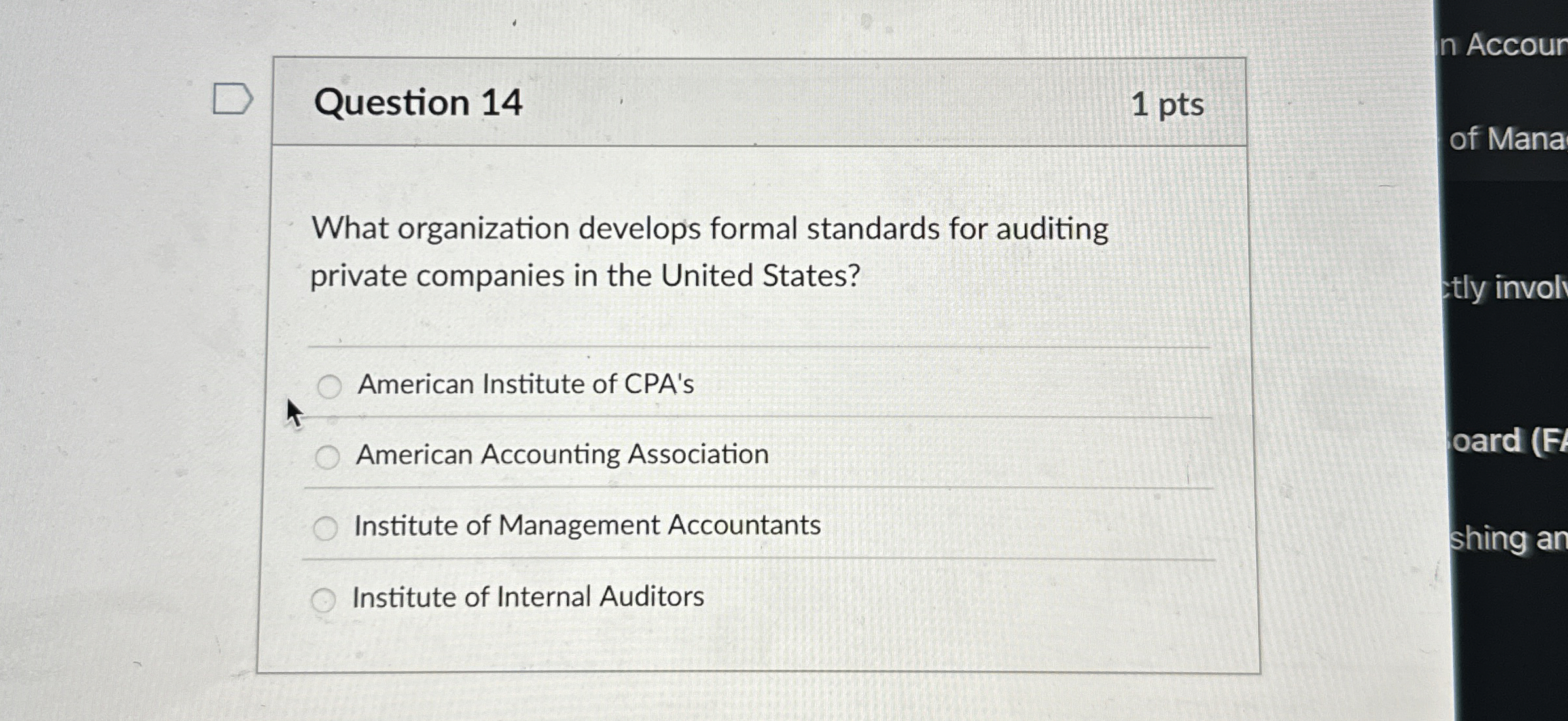The height and width of the screenshot is (721, 1568).
Task: Select Institute of Internal Auditors radio button
Action: (324, 597)
